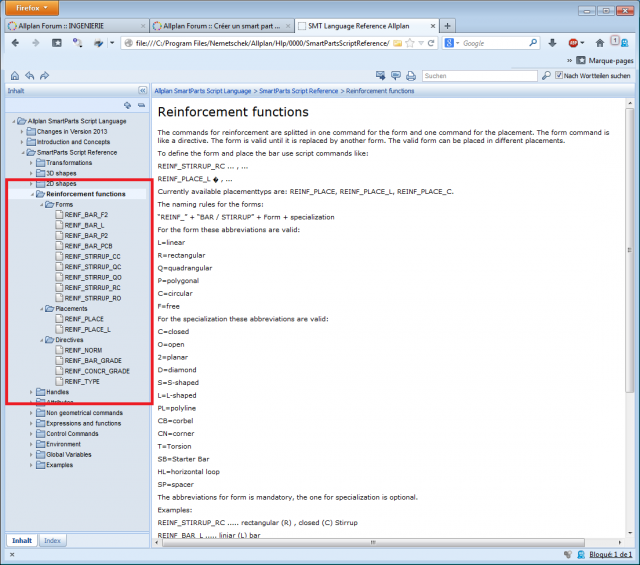This screenshot has height=565, width=640.
Task: Open the Adblock Plus dropdown arrow
Action: coord(582,43)
